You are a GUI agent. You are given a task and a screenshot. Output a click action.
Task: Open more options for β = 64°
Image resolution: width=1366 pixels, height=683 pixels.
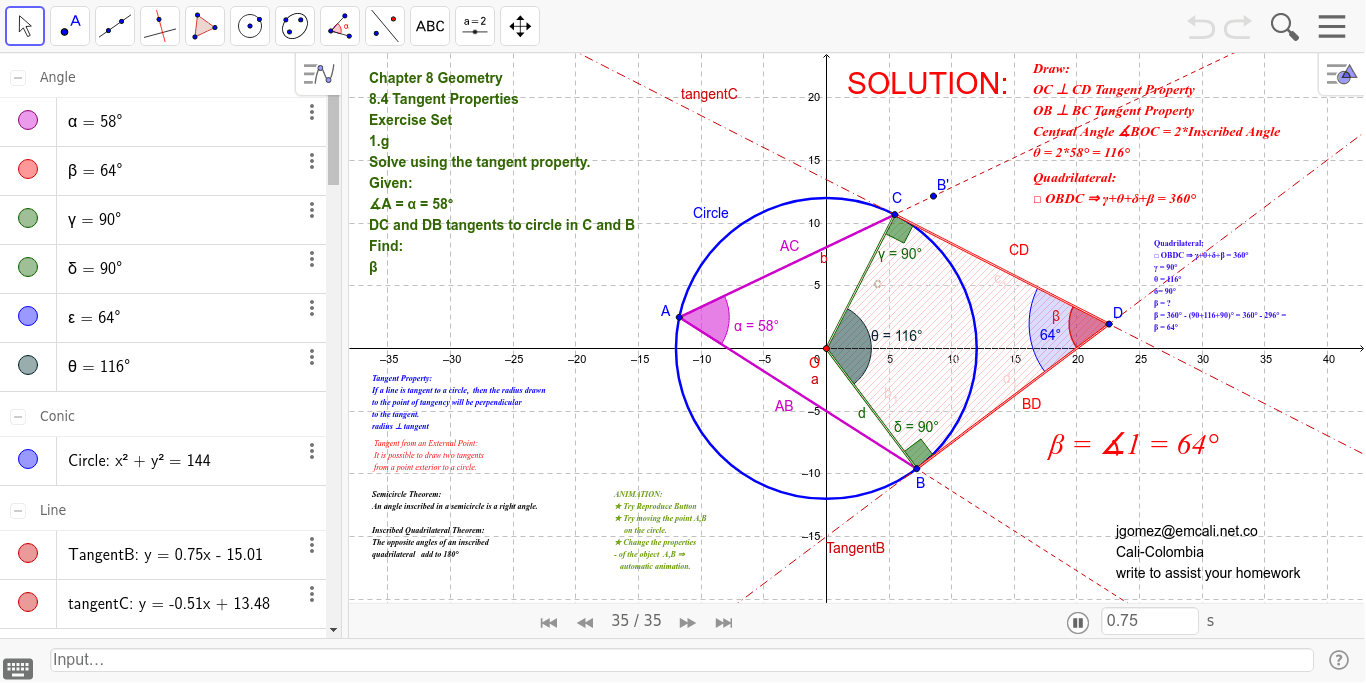click(312, 161)
